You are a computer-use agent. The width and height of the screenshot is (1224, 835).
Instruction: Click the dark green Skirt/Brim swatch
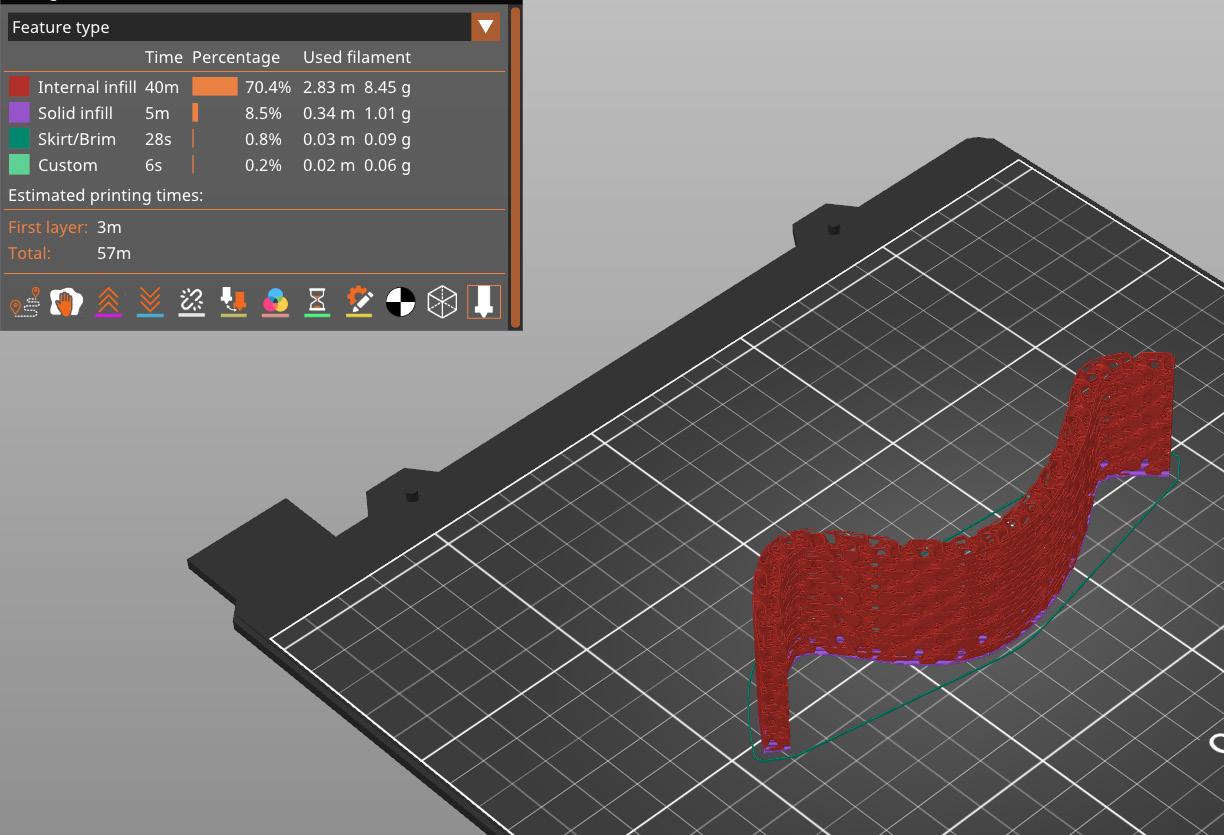pyautogui.click(x=19, y=139)
